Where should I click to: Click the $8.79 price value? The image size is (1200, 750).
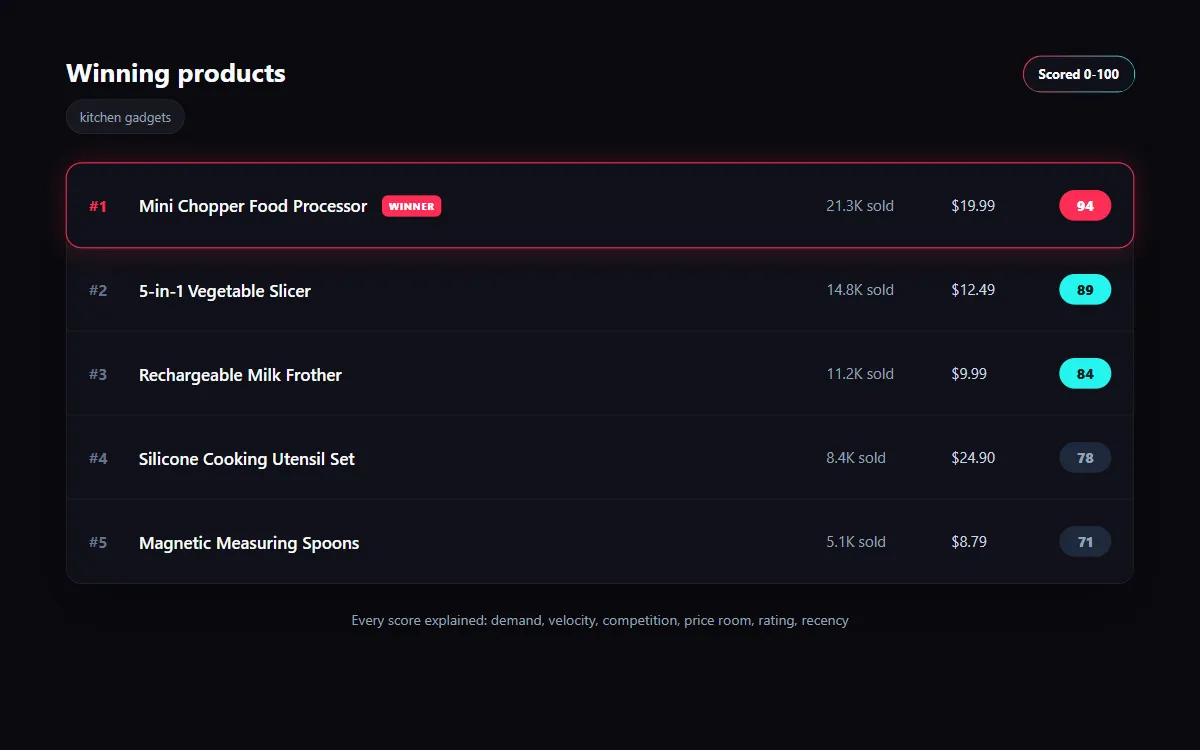point(969,542)
